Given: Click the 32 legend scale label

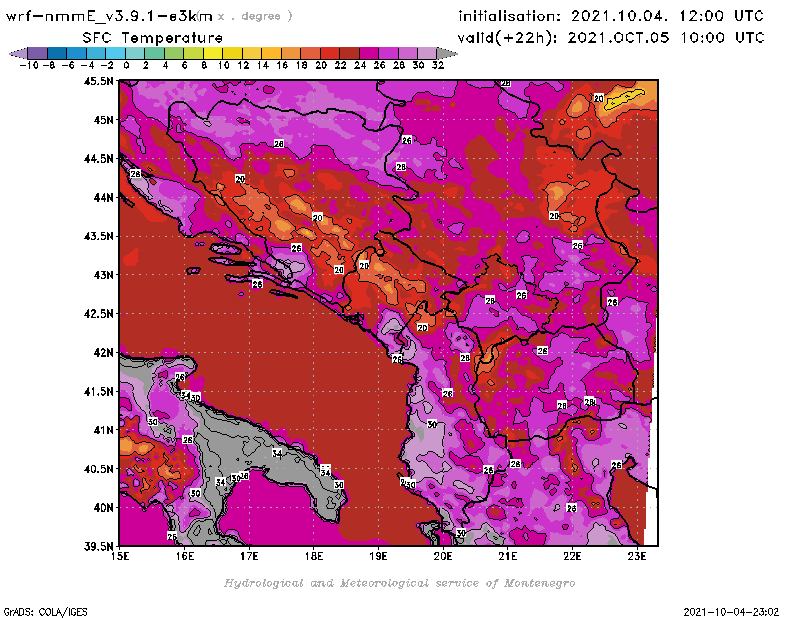Looking at the screenshot, I should [x=438, y=65].
